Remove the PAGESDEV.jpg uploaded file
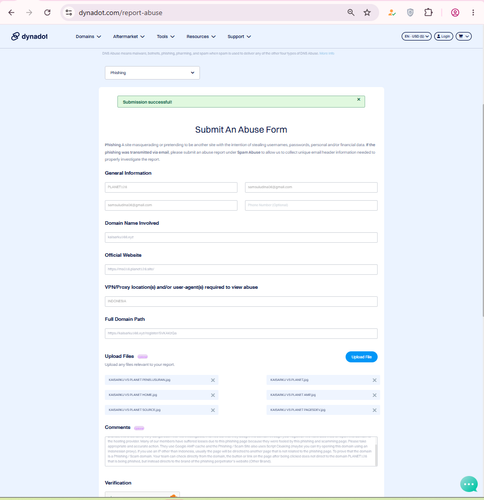Viewport: 484px width, 500px height. [374, 410]
